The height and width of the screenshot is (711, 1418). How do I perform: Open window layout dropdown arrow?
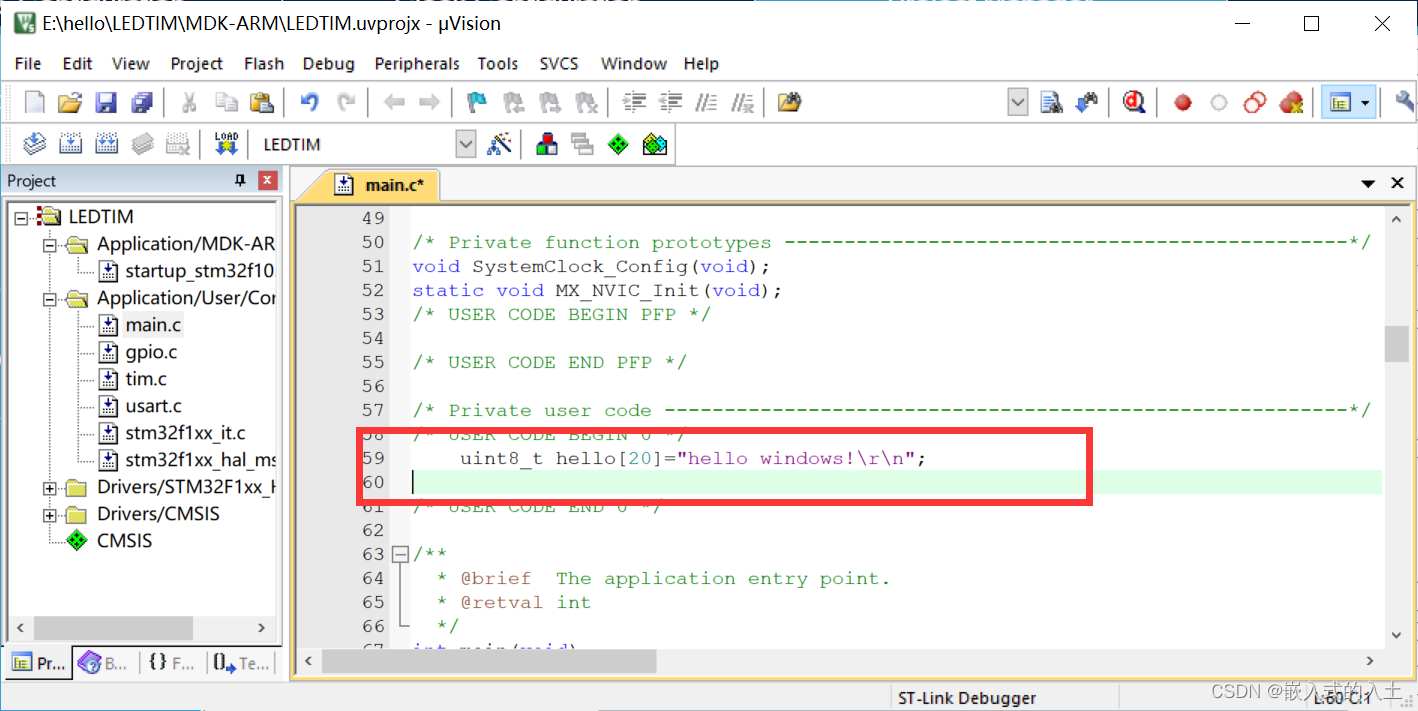pyautogui.click(x=1366, y=102)
